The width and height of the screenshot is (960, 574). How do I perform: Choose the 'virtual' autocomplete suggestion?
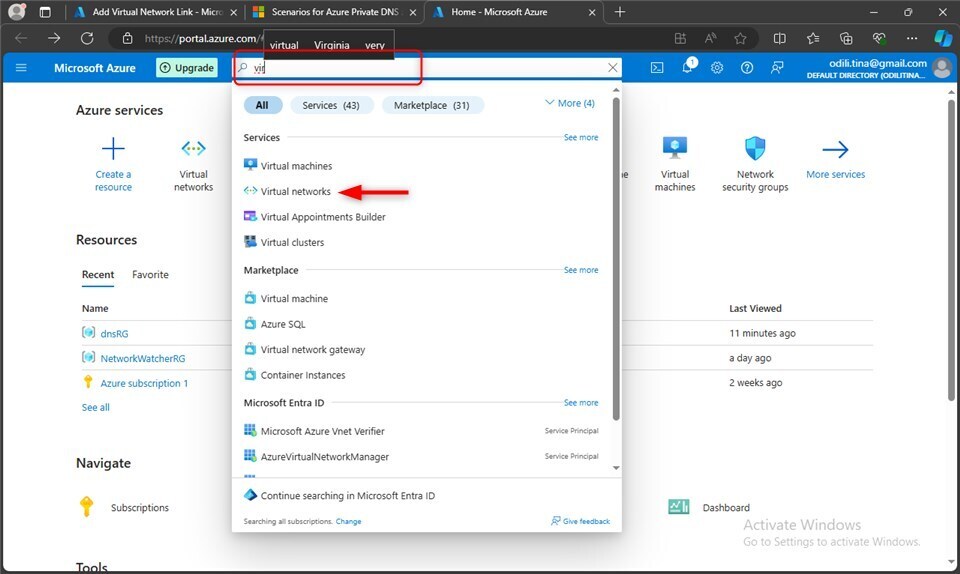coord(284,45)
